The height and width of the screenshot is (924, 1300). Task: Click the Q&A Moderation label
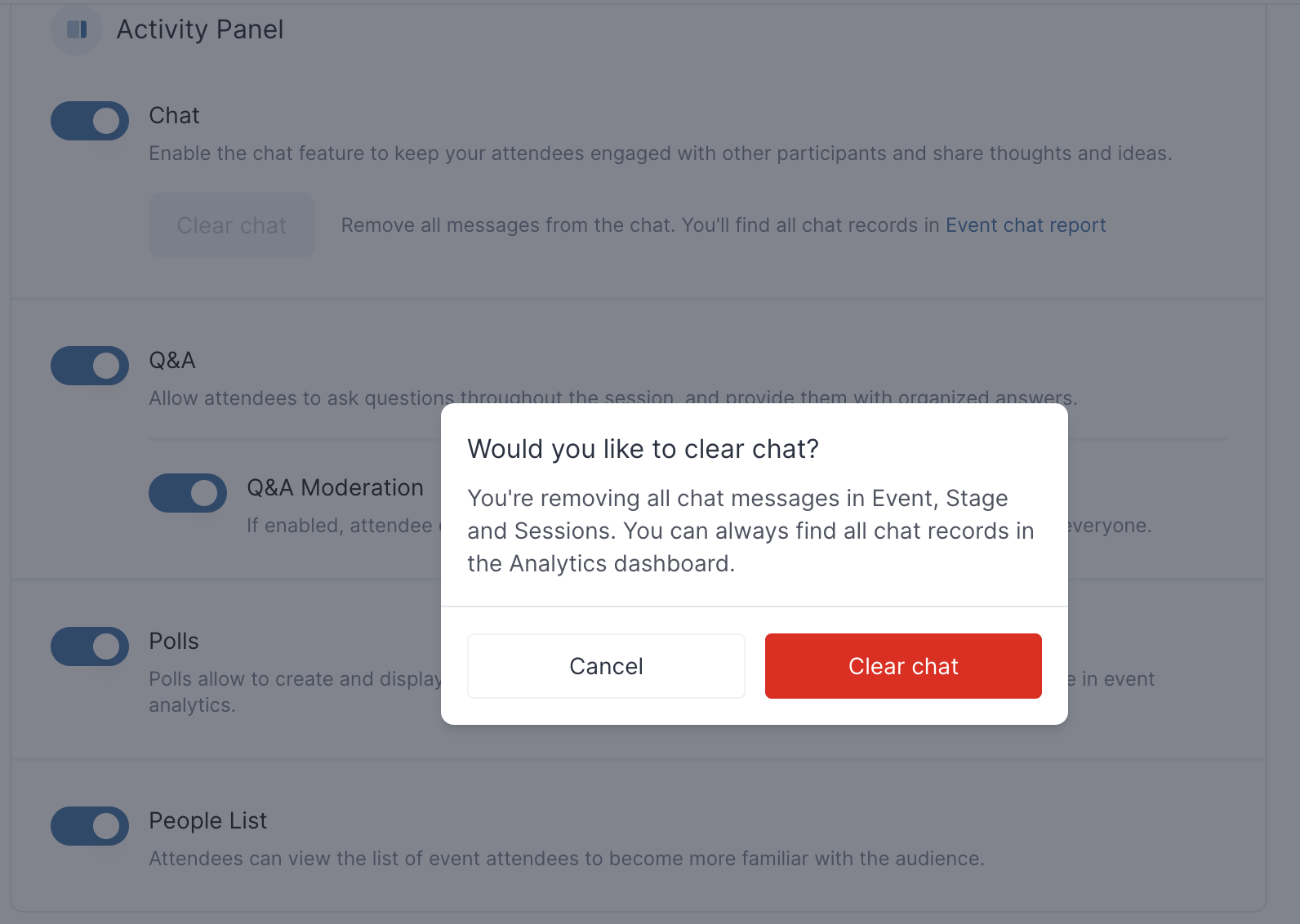(335, 487)
